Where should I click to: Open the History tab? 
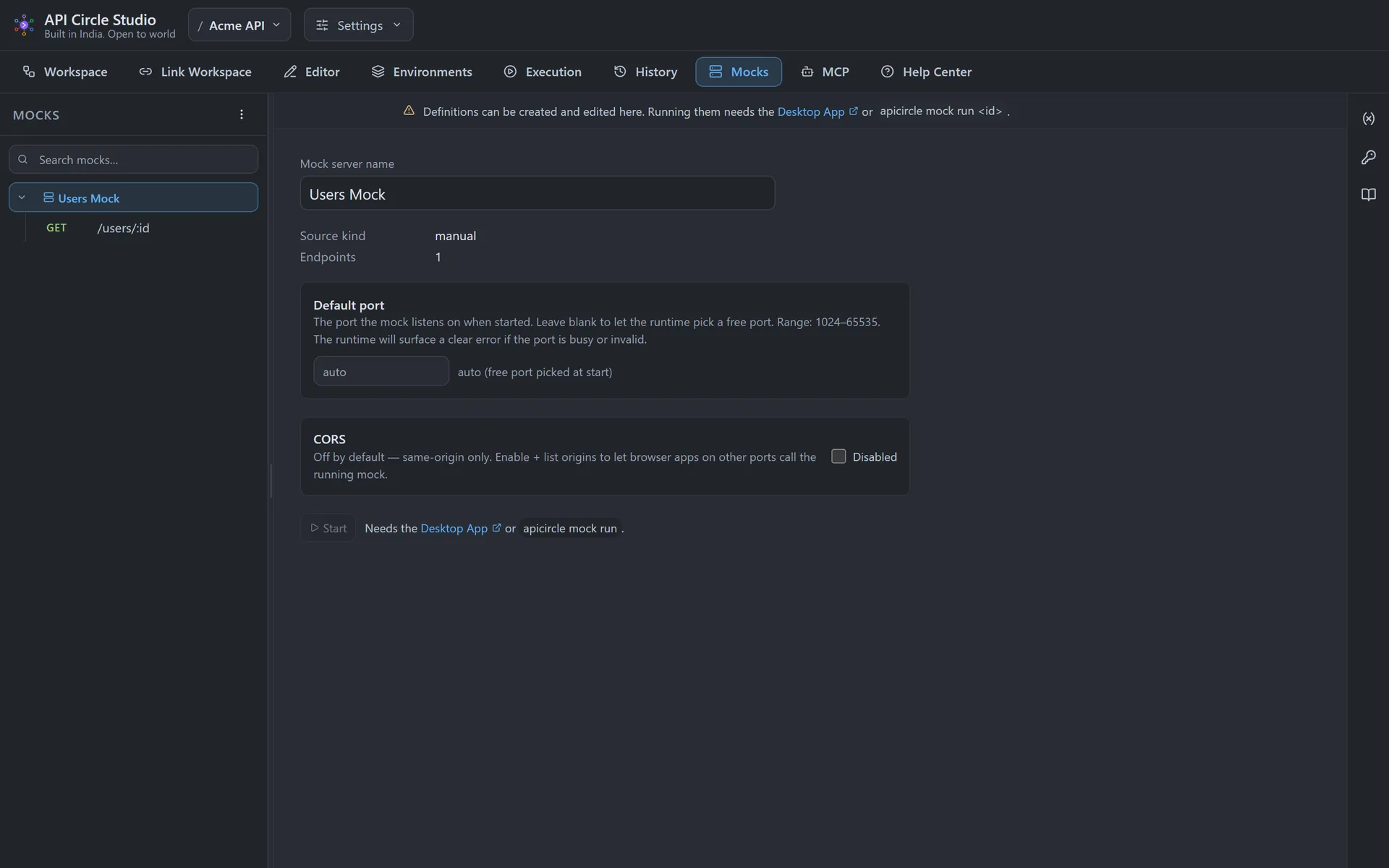tap(645, 72)
